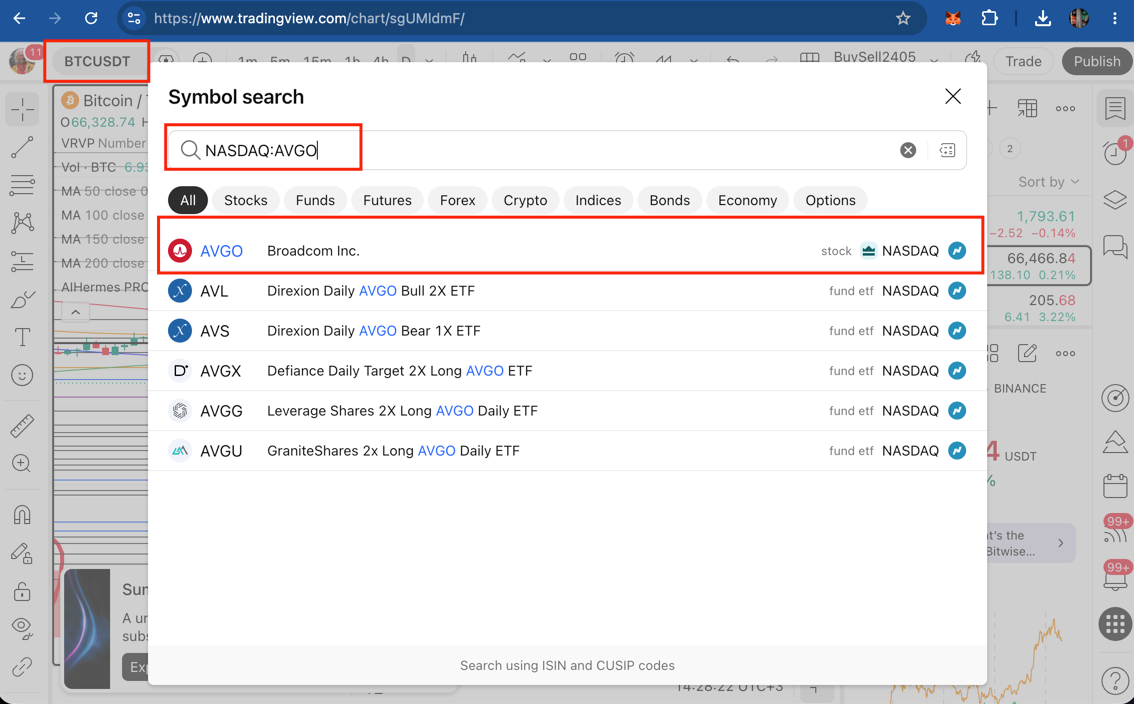Open the alerts clock icon
The height and width of the screenshot is (704, 1135).
pos(1115,153)
